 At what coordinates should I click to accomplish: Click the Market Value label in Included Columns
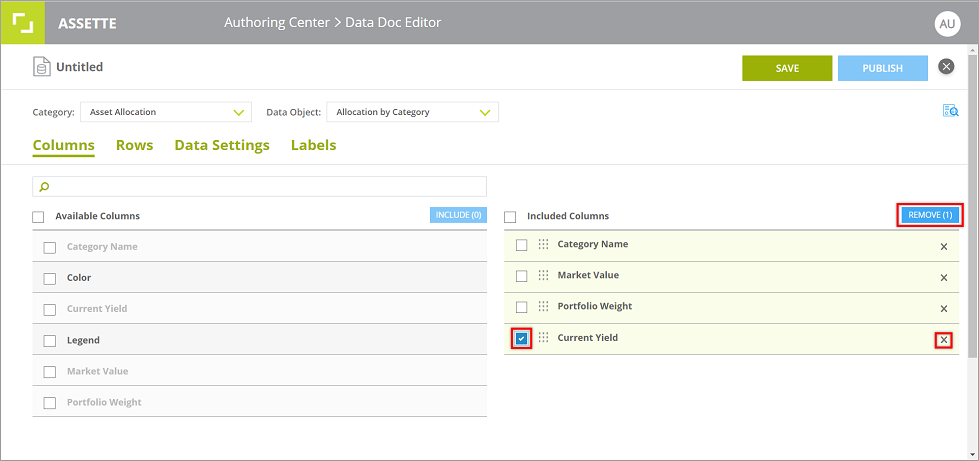[x=588, y=275]
